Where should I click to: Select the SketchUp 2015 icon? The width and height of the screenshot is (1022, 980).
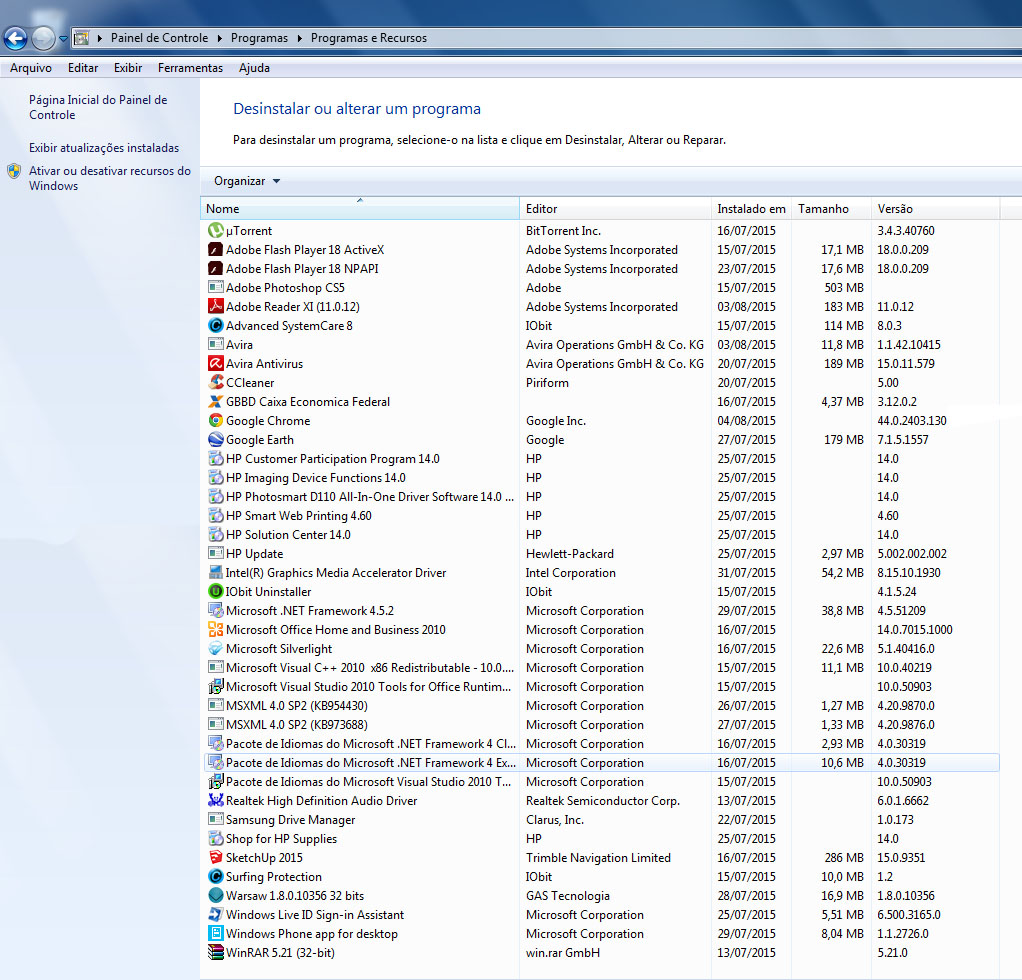[x=215, y=858]
